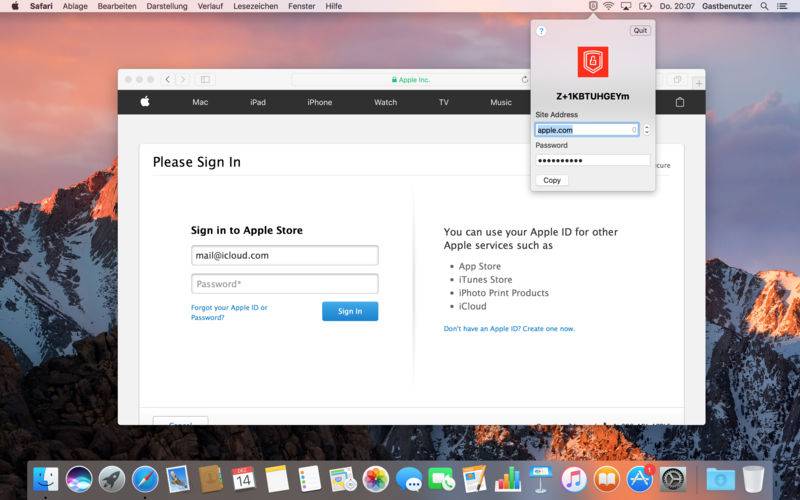Open Contacts in the Dock

click(210, 479)
